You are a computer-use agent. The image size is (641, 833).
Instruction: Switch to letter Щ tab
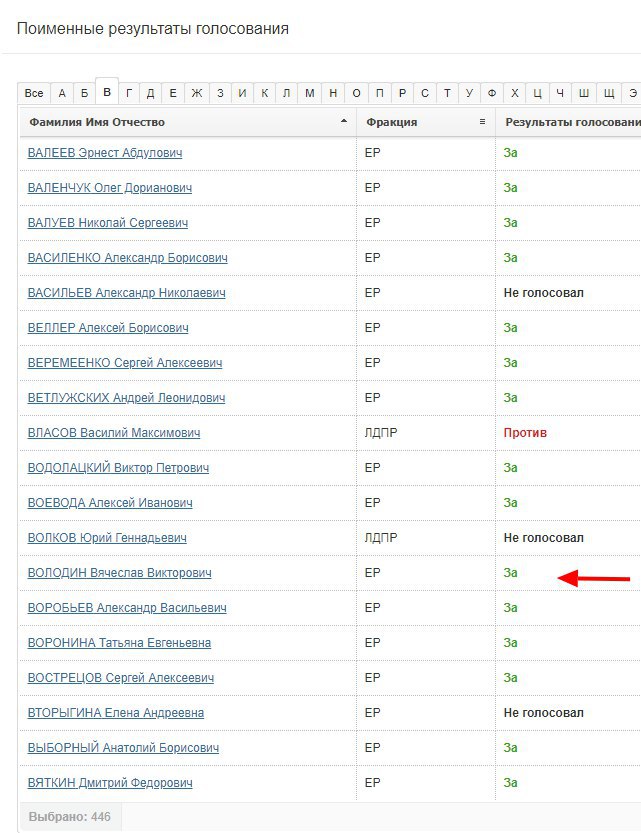(609, 93)
